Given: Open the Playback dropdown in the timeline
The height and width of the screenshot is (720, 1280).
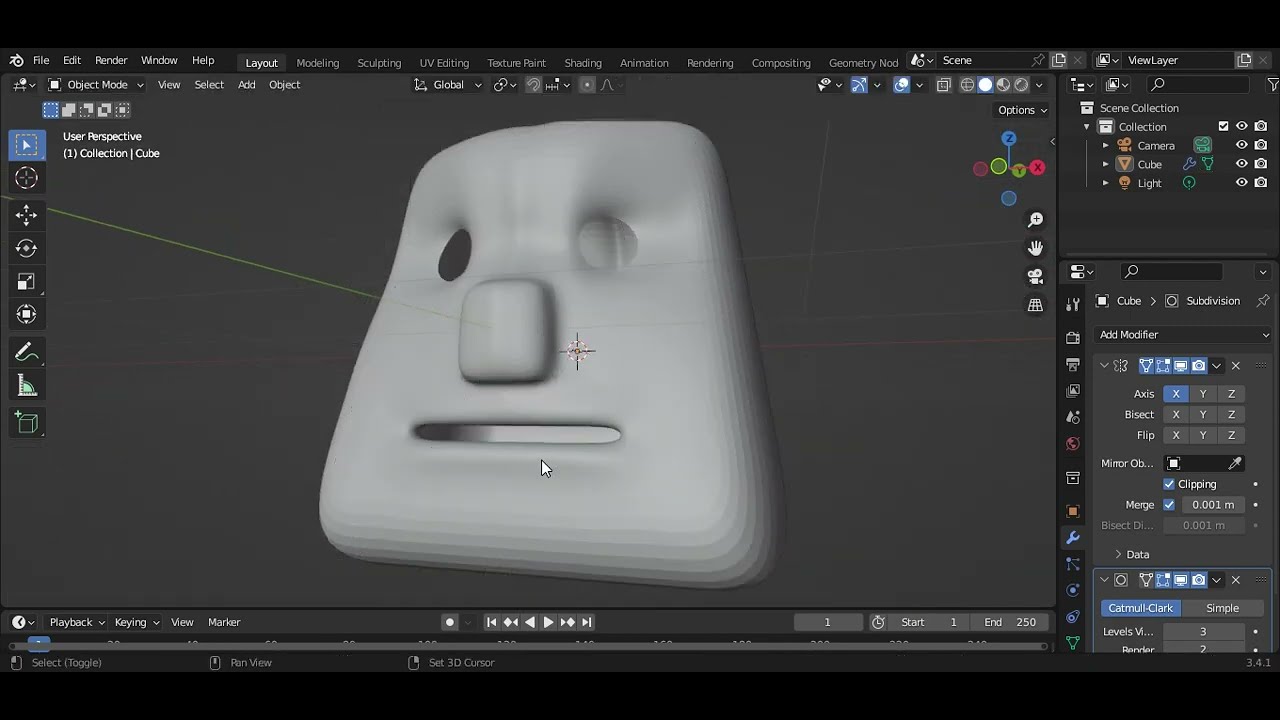Looking at the screenshot, I should tap(77, 622).
